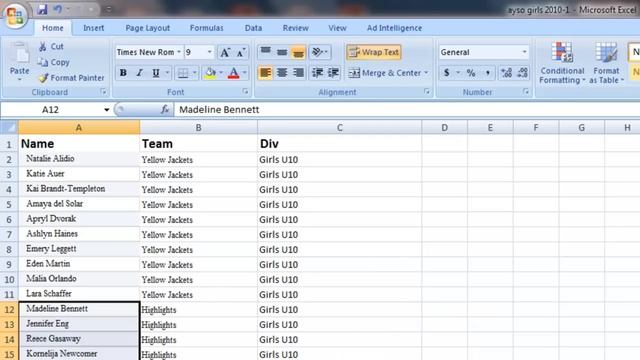The image size is (640, 360).
Task: Open the Ad Intelligence tab
Action: tap(394, 28)
